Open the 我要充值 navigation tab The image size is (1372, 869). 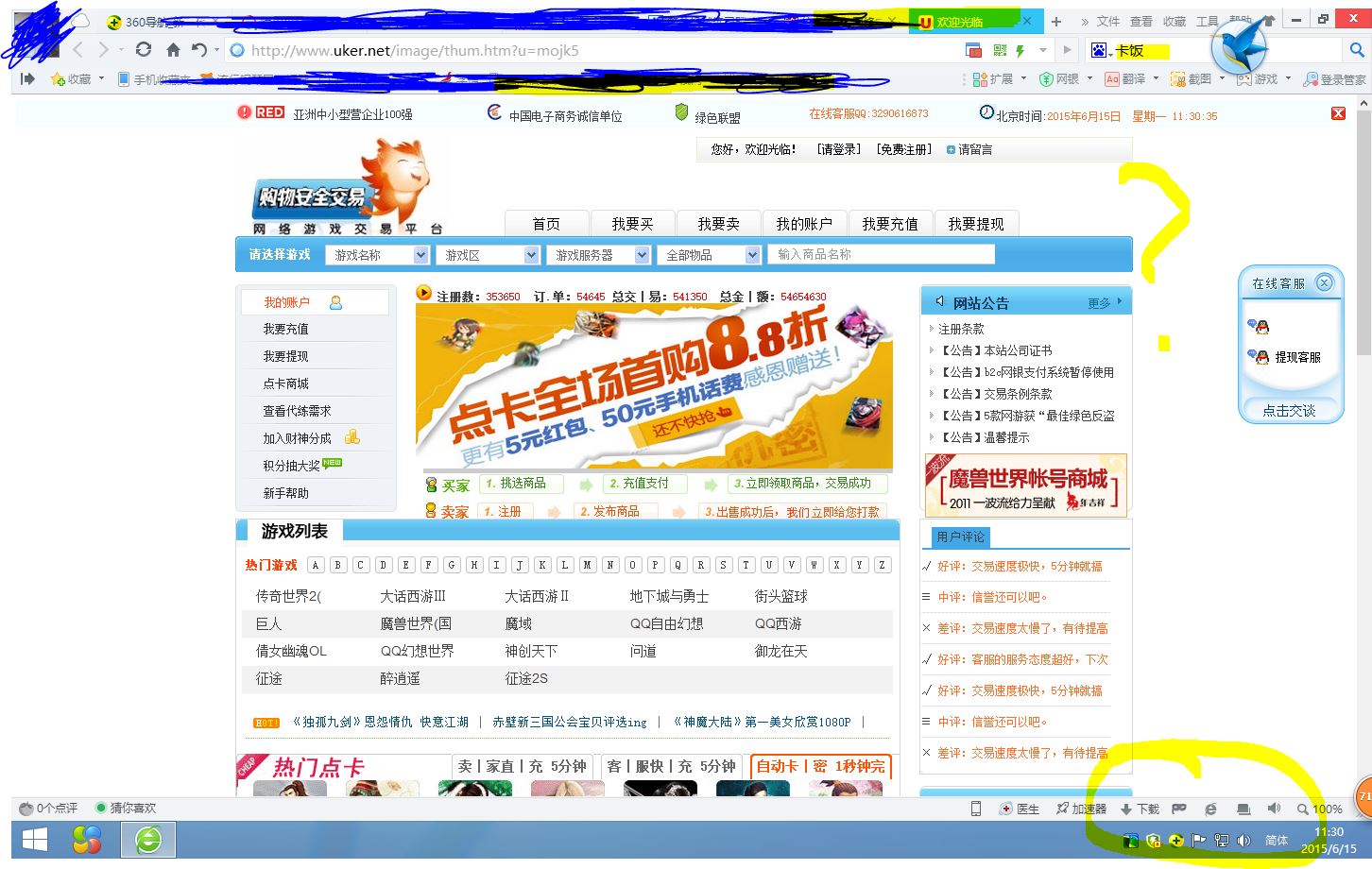[890, 224]
